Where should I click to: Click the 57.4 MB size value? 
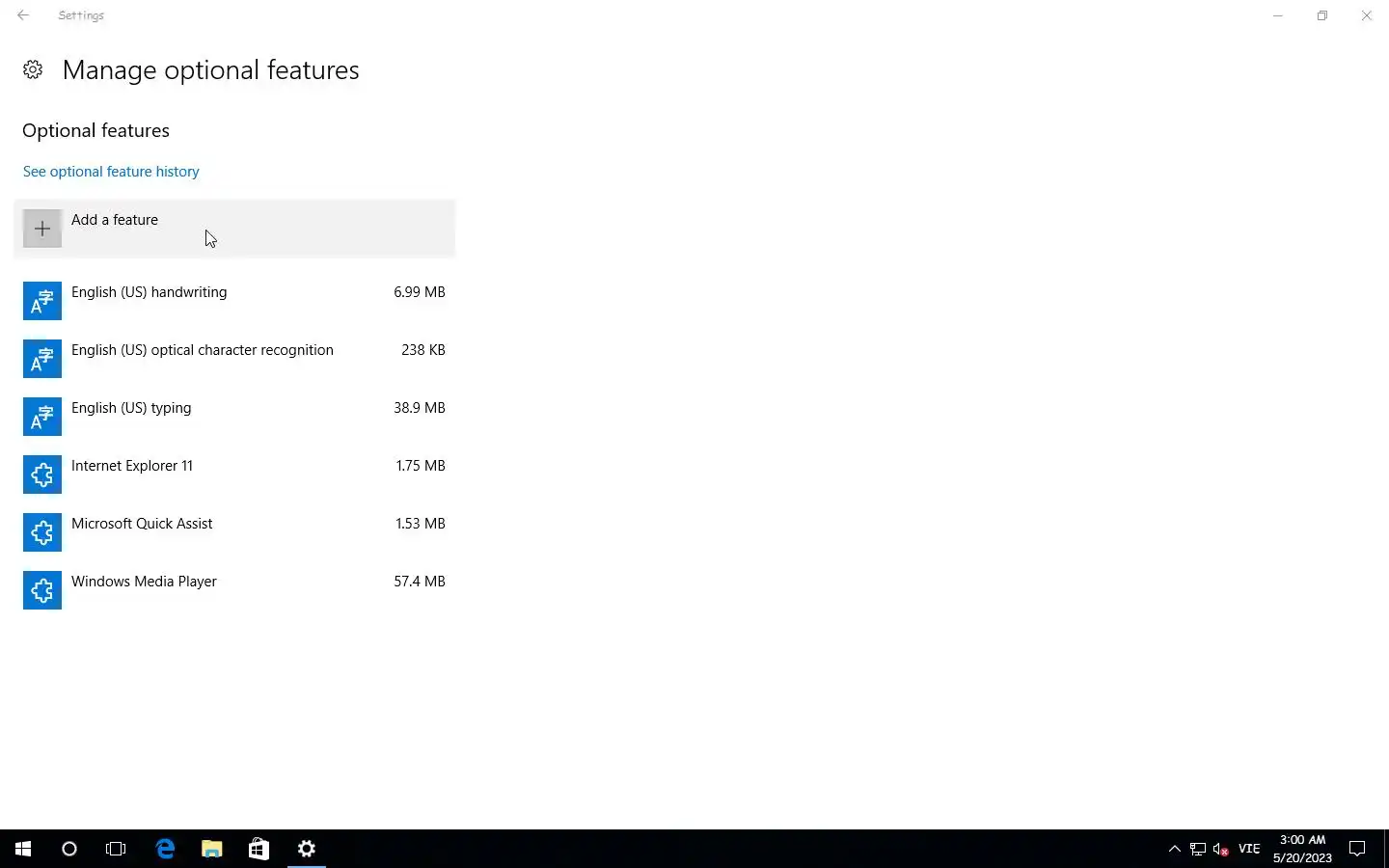click(420, 582)
